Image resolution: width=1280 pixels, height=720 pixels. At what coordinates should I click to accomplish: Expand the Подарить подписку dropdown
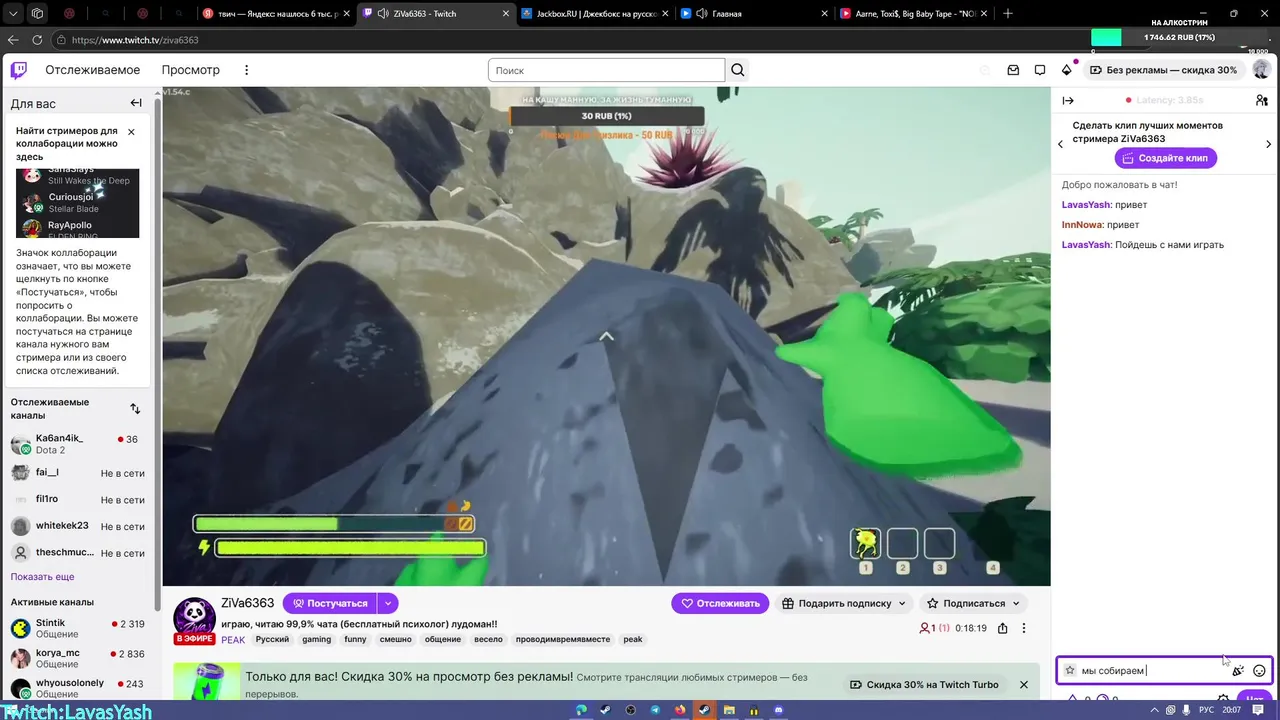(902, 603)
